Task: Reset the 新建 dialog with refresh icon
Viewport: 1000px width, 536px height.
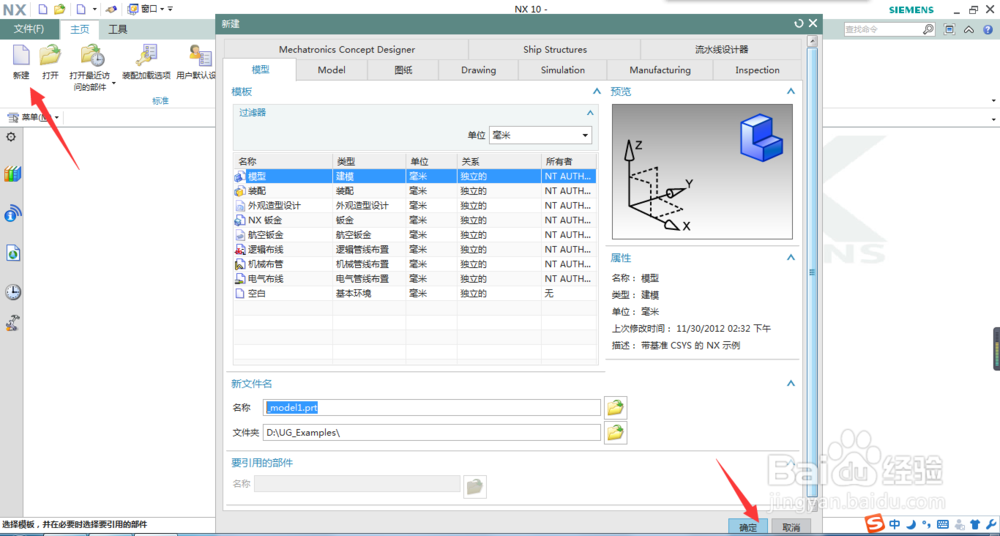Action: pos(799,24)
